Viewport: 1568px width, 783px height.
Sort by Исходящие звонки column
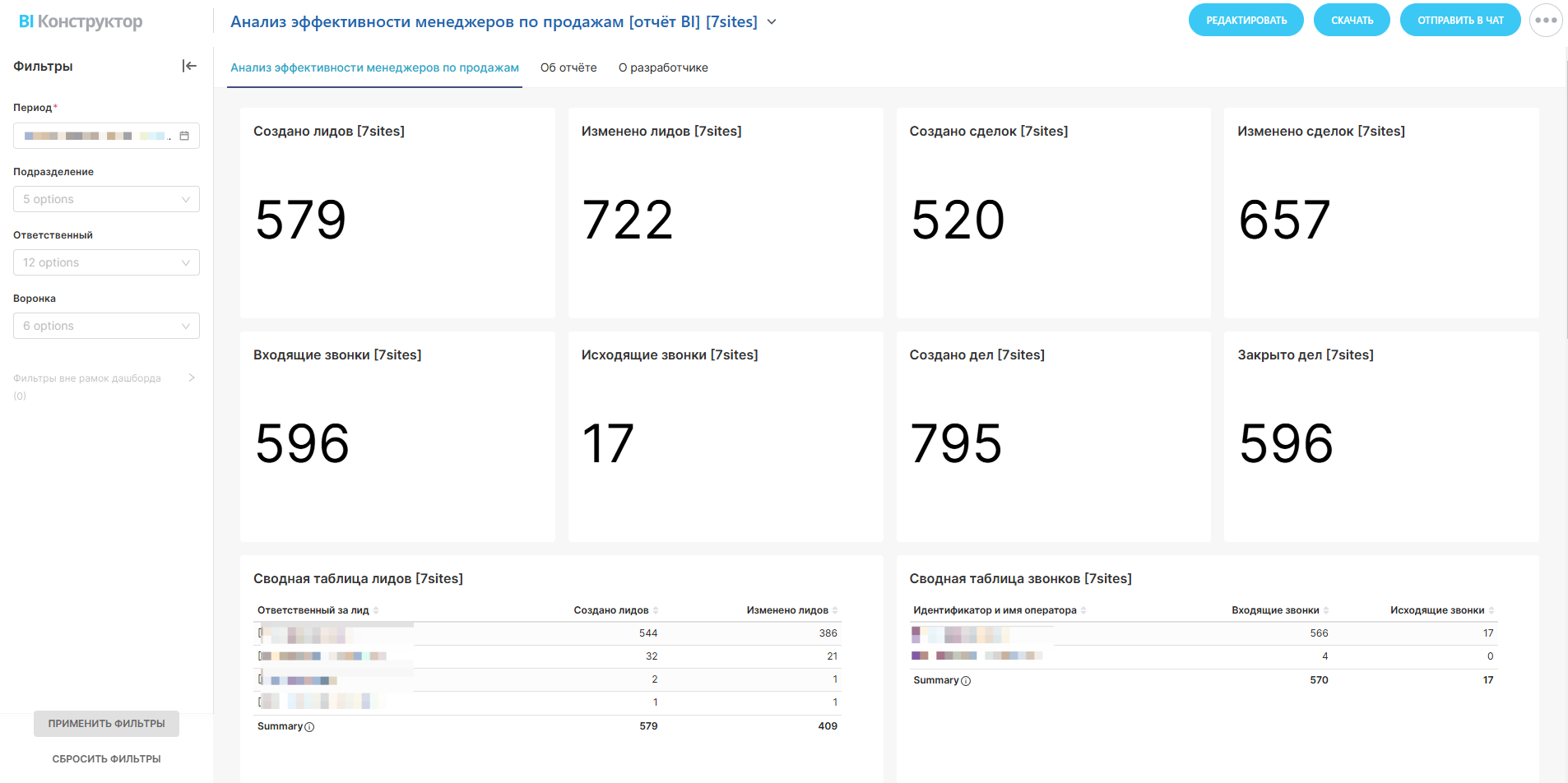(1491, 610)
